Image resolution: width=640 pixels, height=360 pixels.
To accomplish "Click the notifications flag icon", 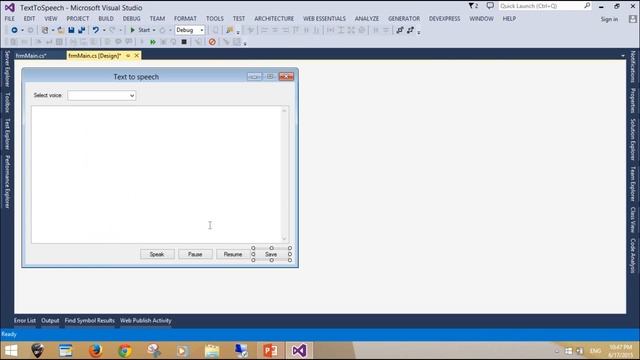I will click(x=473, y=6).
